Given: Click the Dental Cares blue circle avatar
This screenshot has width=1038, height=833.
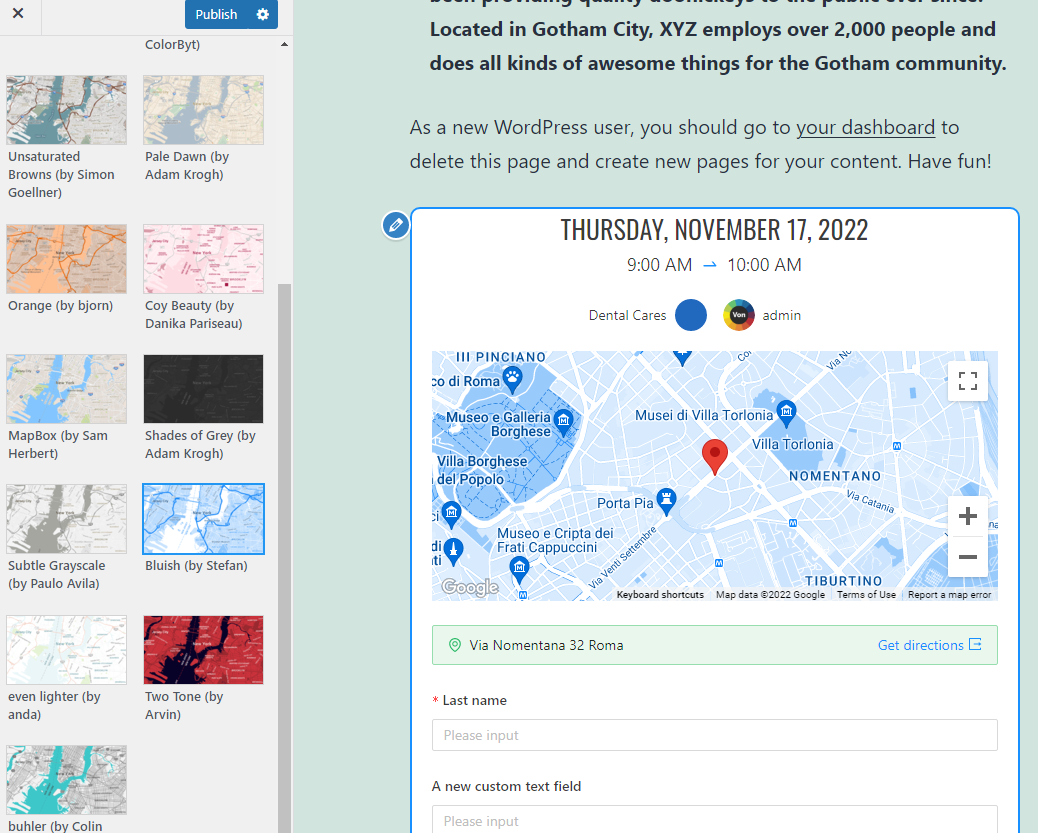Looking at the screenshot, I should [690, 315].
